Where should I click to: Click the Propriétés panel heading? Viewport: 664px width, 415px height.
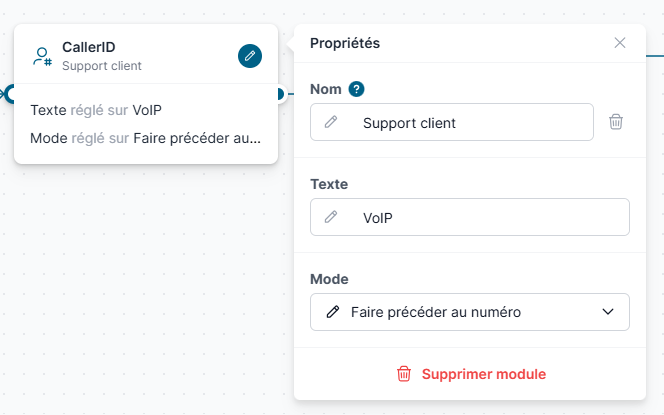pyautogui.click(x=345, y=43)
